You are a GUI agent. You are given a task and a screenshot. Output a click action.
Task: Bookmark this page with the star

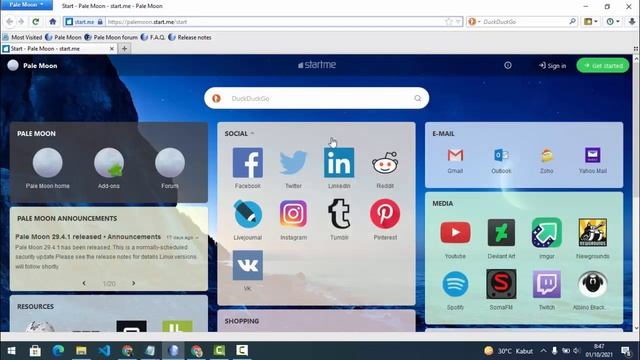[449, 22]
